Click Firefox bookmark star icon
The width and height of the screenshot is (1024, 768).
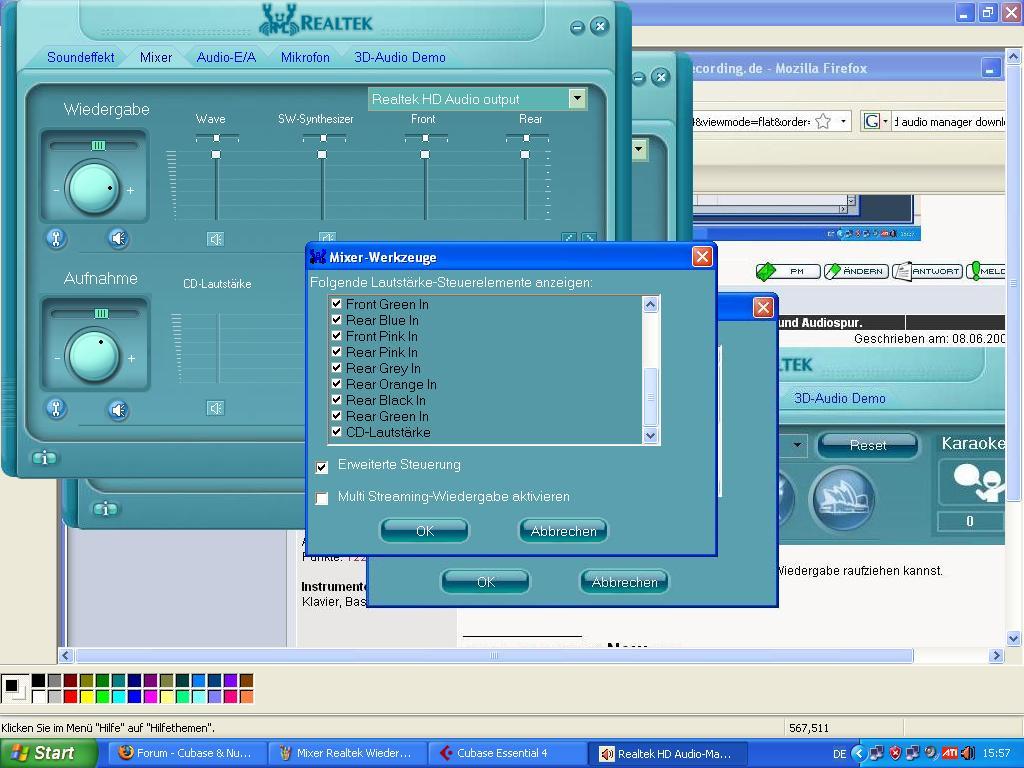pos(823,121)
